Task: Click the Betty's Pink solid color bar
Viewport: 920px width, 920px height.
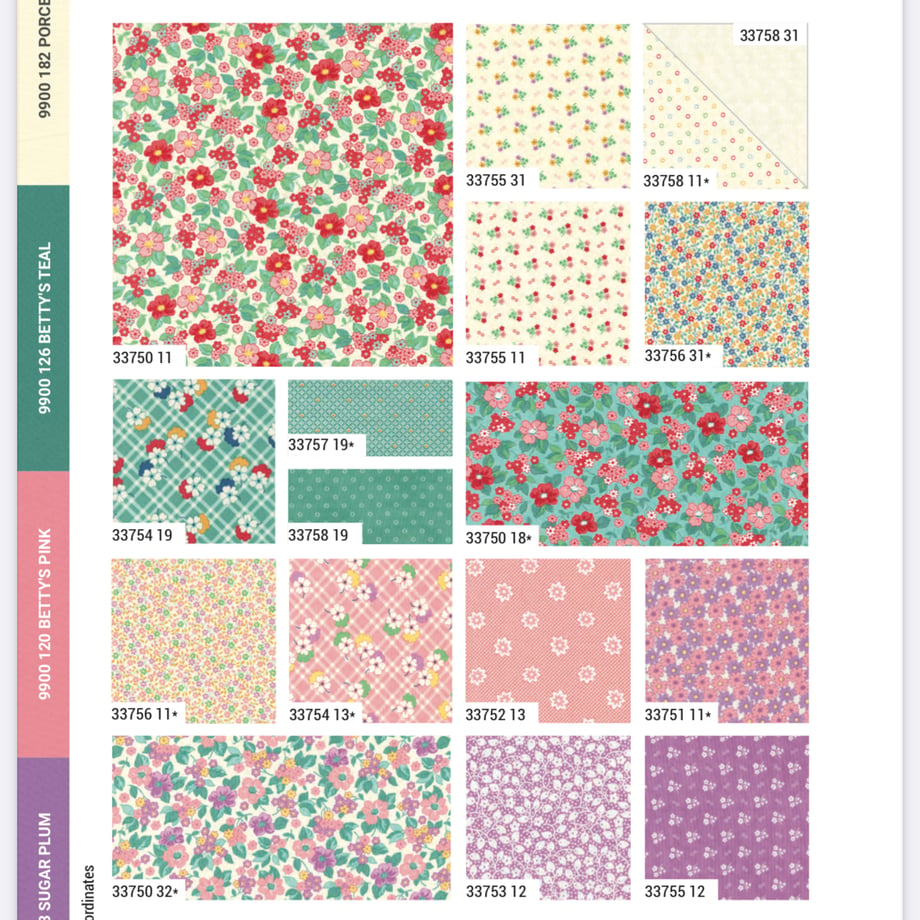Action: pyautogui.click(x=43, y=614)
